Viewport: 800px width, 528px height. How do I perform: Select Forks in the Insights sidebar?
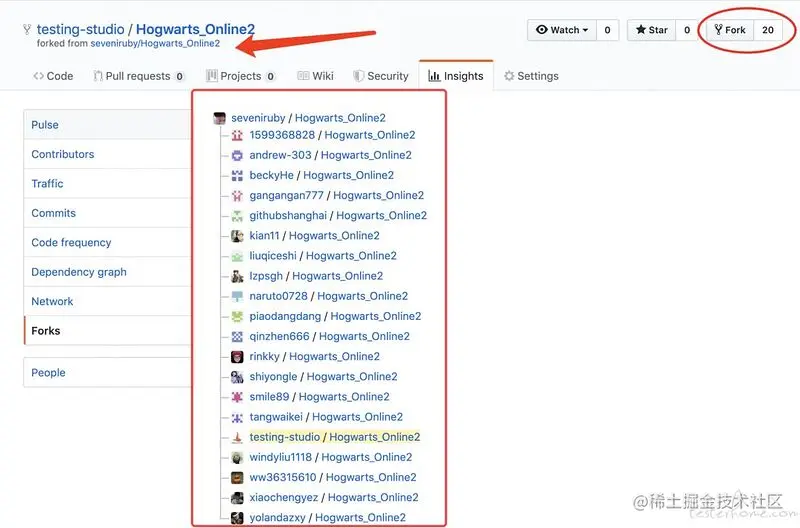pos(107,331)
